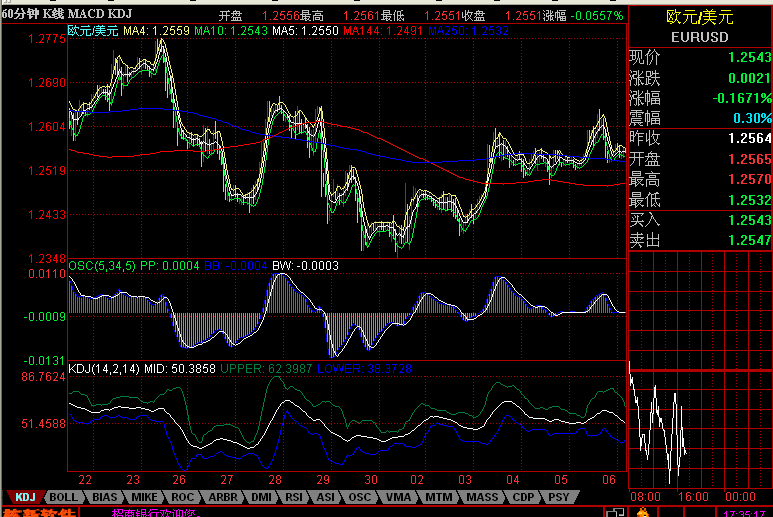Click the orange bell alert icon
The height and width of the screenshot is (517, 773).
click(642, 513)
